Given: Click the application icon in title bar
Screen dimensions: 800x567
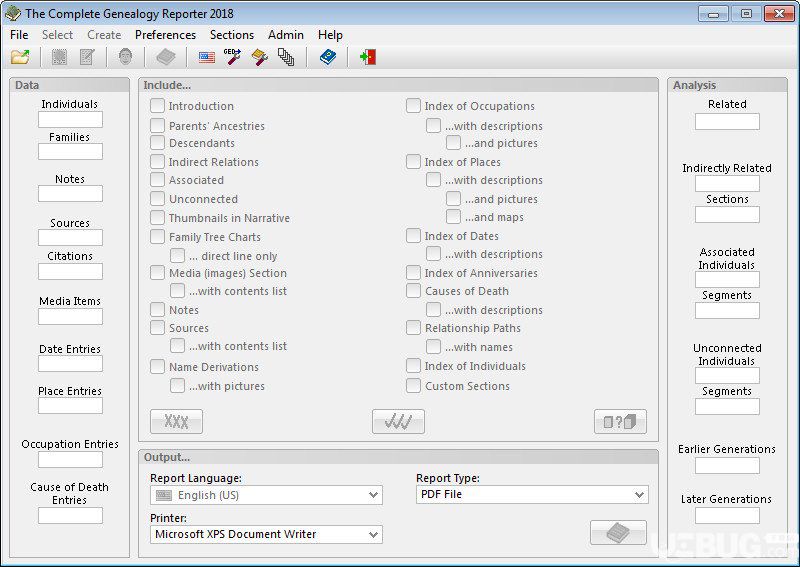Looking at the screenshot, I should 12,14.
